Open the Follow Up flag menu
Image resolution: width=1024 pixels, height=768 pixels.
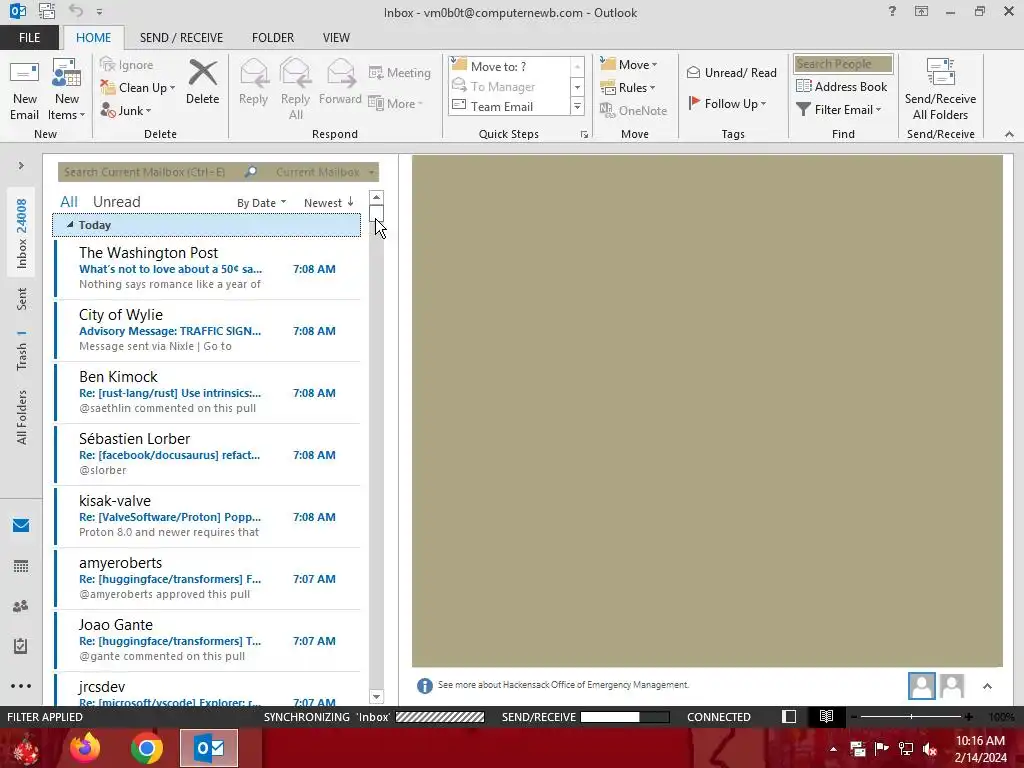[727, 103]
